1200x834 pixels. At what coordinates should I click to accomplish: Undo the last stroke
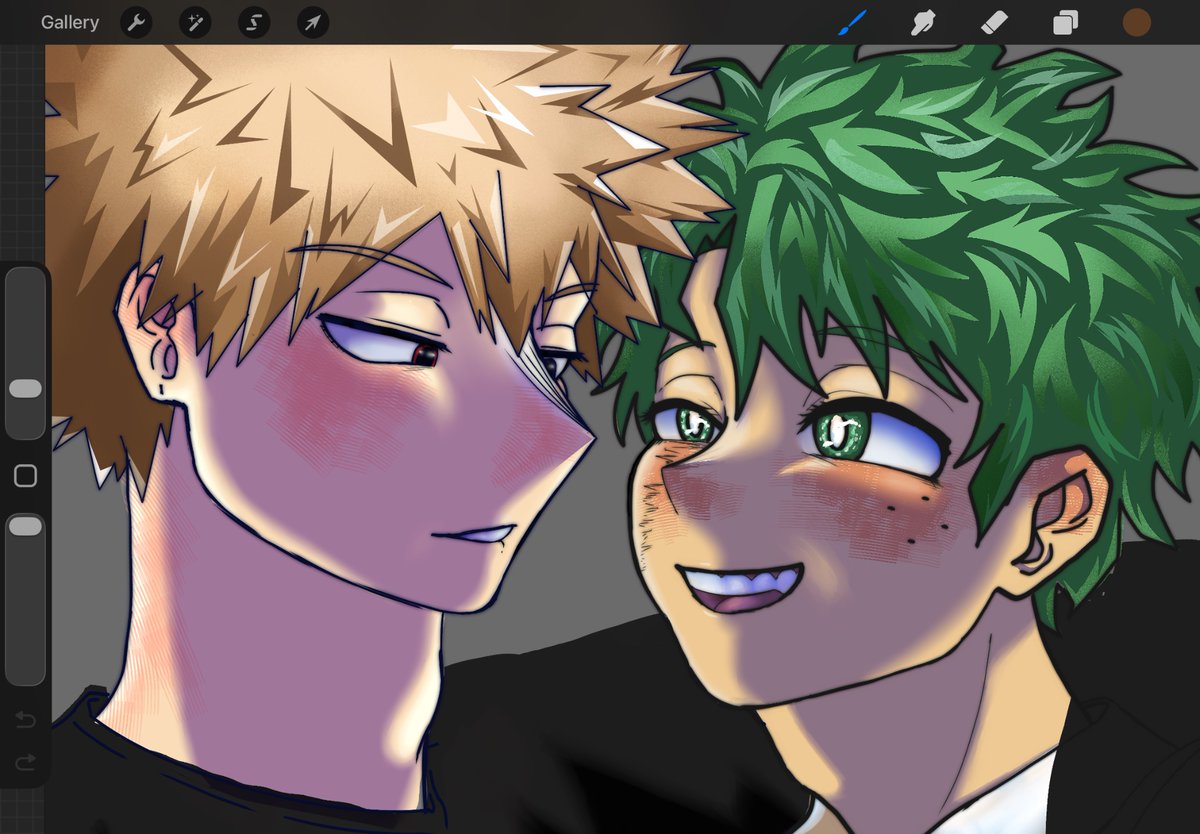click(x=26, y=720)
